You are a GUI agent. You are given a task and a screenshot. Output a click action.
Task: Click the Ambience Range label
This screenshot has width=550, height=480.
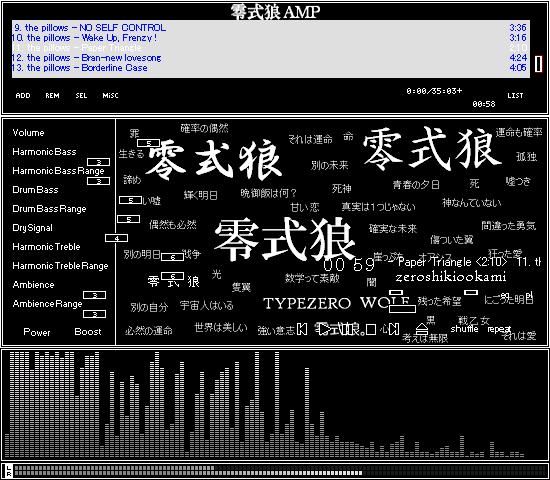tap(47, 304)
